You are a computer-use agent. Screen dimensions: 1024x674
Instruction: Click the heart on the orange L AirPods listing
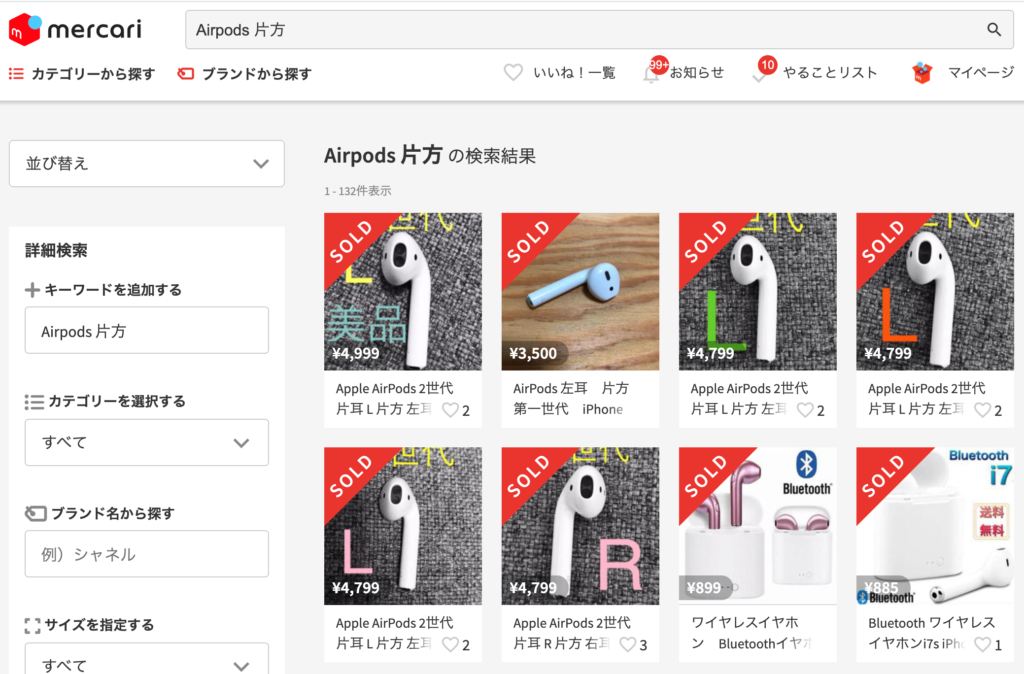pyautogui.click(x=982, y=410)
